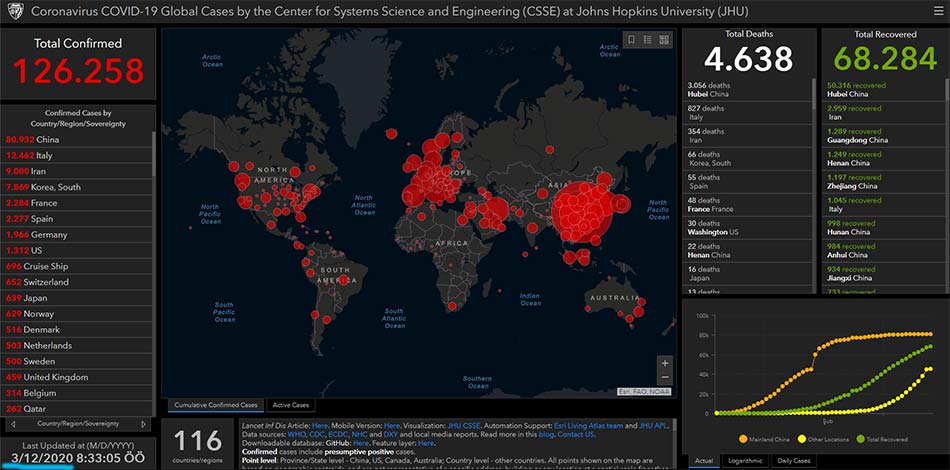
Task: Switch to Cumulative Confirmed Cases tab
Action: (216, 405)
